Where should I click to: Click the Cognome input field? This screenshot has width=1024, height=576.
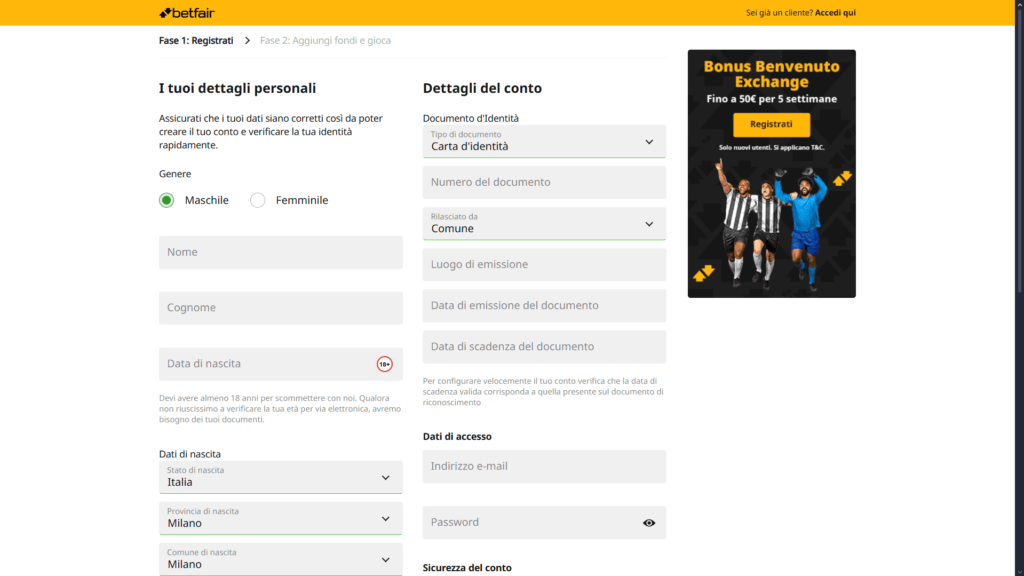pyautogui.click(x=280, y=307)
